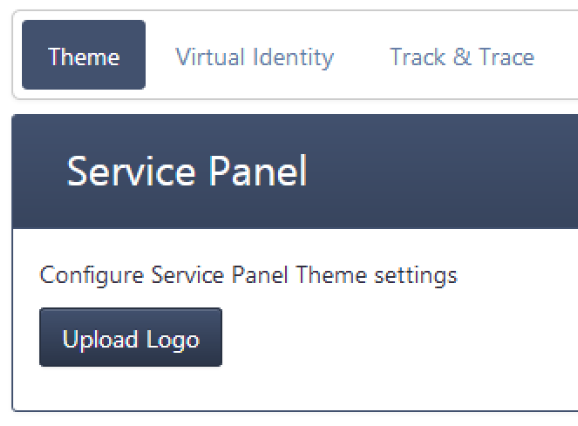
Task: Click the dark blue Service Panel header bar
Action: [295, 171]
